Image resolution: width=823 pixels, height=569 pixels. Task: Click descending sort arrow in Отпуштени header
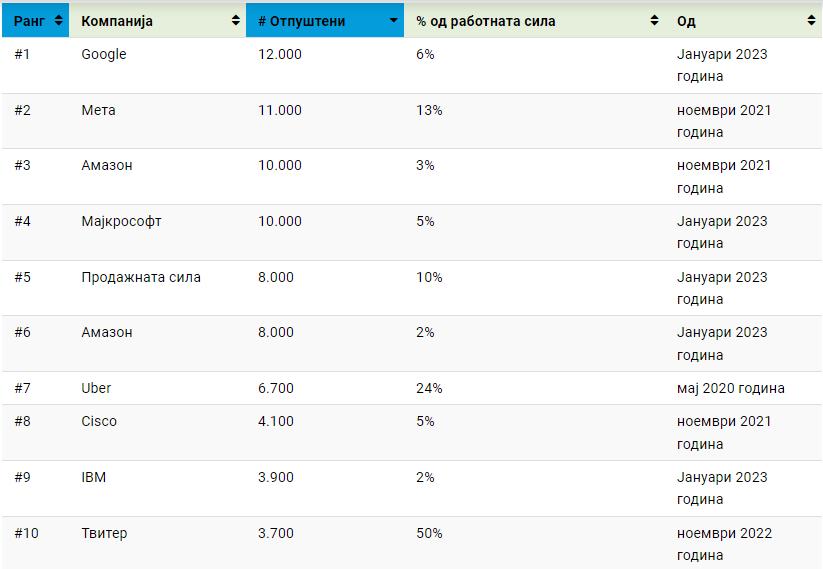pos(394,21)
